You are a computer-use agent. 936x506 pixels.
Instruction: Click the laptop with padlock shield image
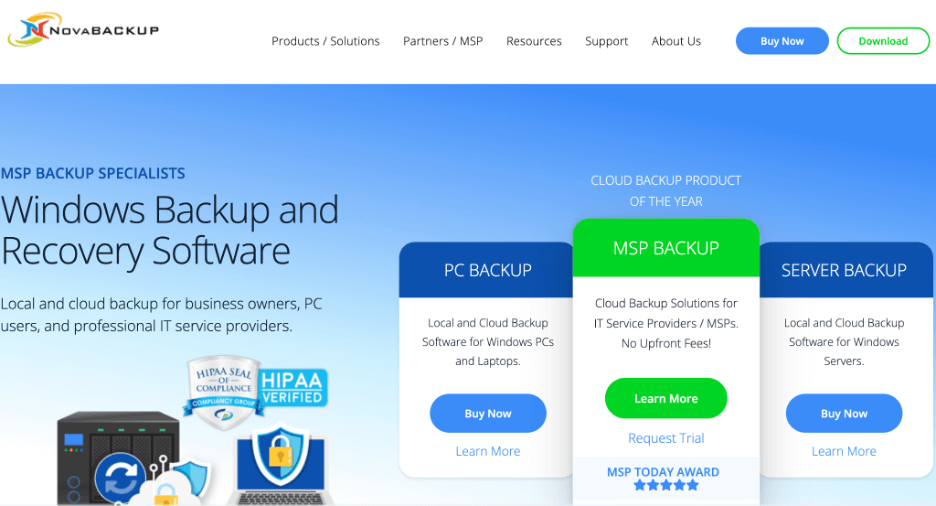(x=281, y=464)
